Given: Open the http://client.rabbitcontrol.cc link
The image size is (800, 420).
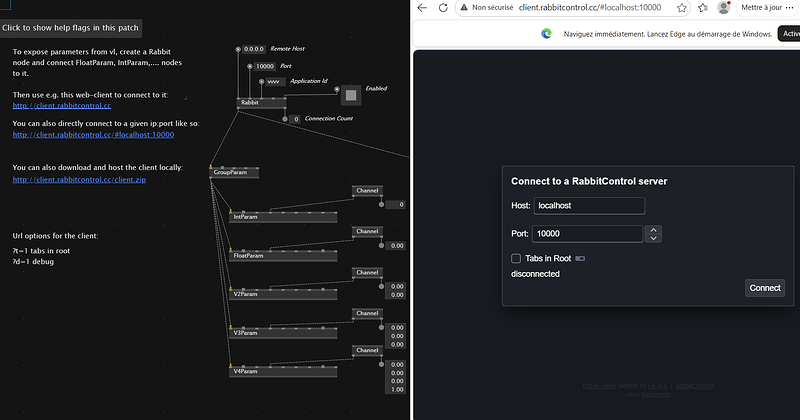Looking at the screenshot, I should coord(62,106).
